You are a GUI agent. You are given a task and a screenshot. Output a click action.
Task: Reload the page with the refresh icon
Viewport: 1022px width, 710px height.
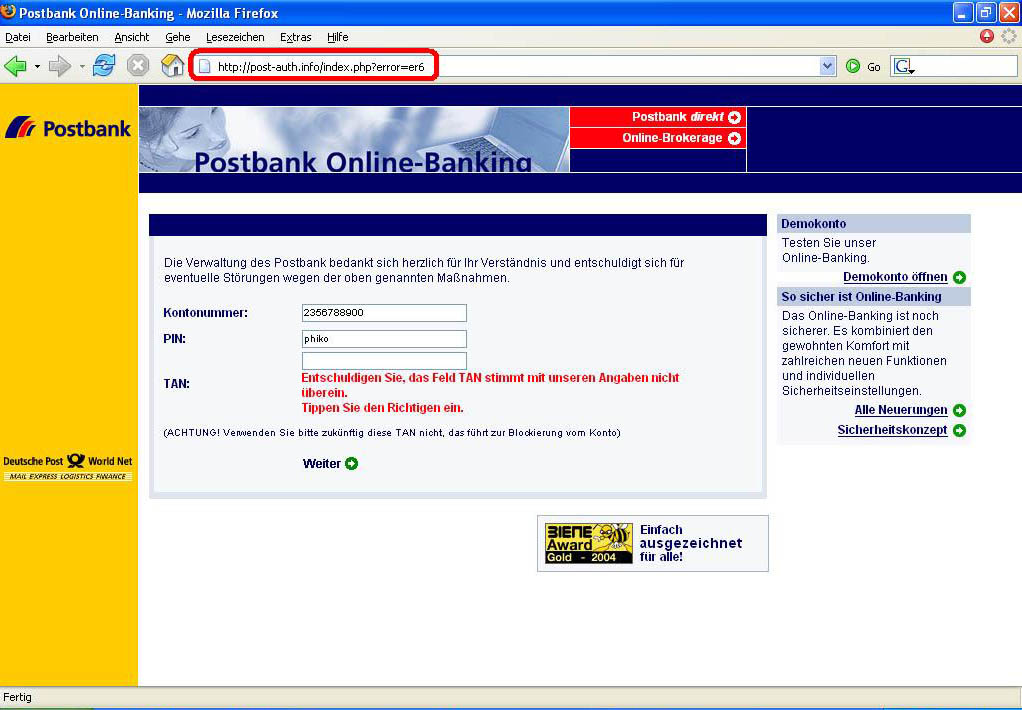point(104,65)
